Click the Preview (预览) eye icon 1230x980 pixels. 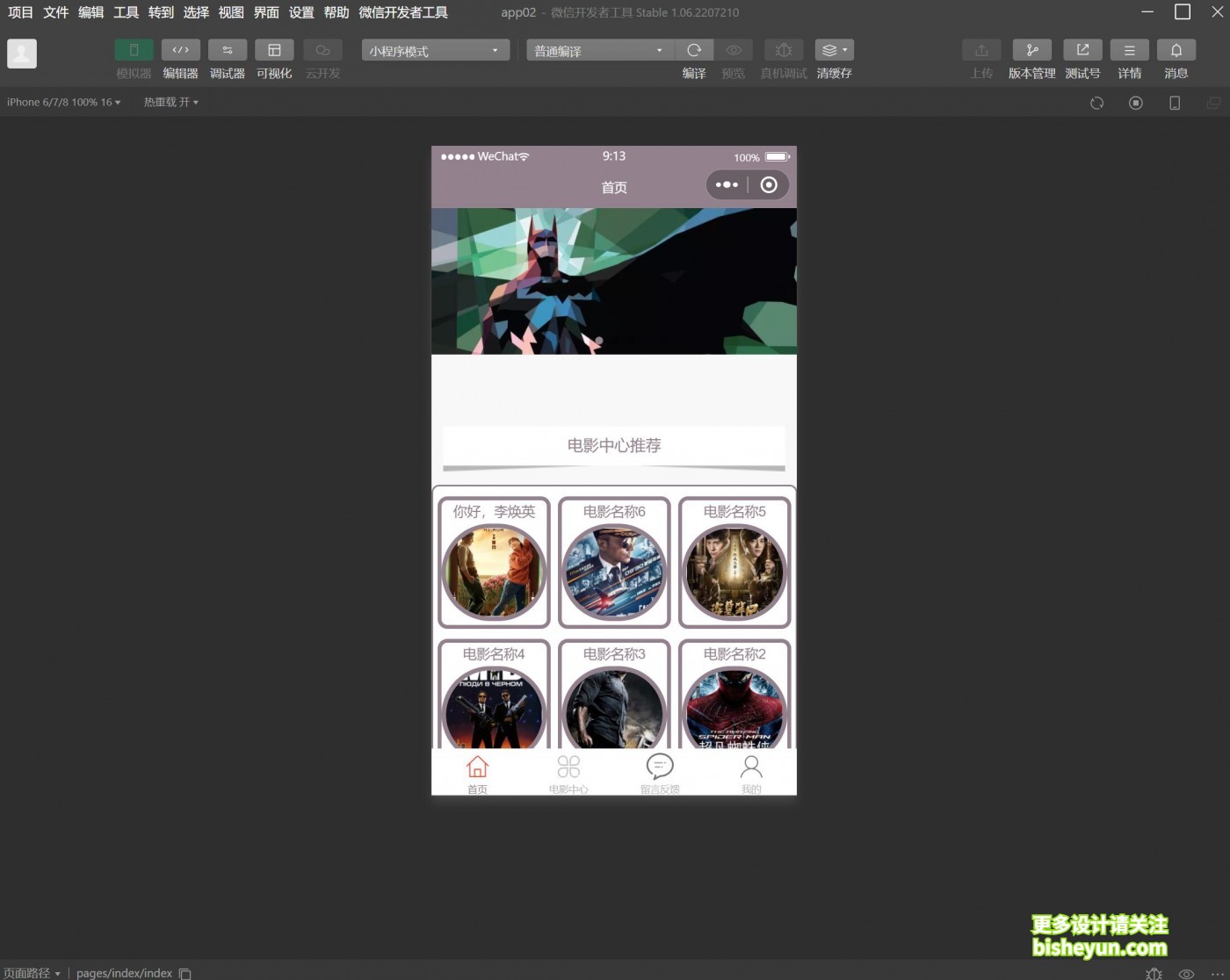(x=734, y=50)
